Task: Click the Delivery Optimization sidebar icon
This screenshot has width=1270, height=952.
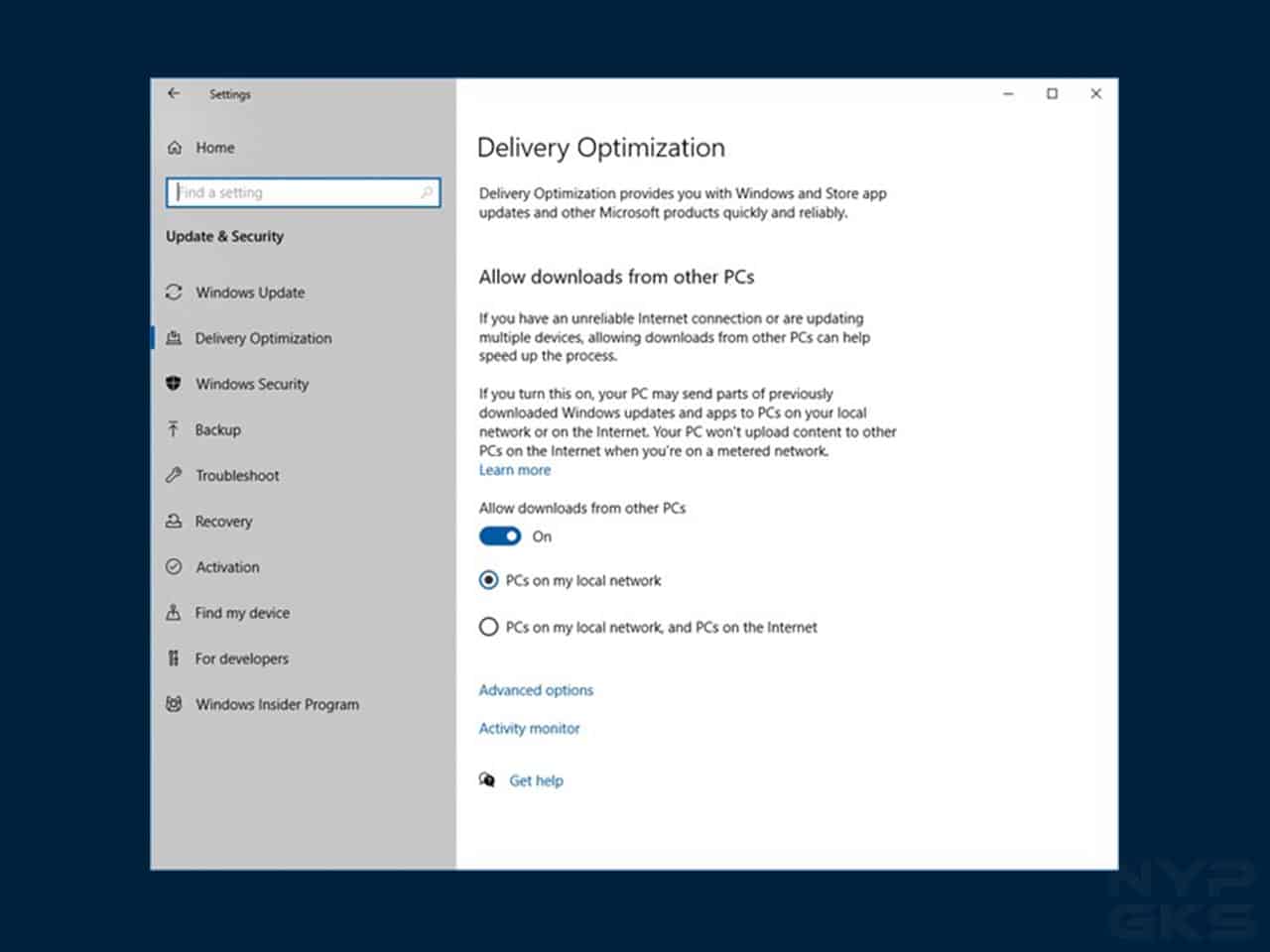Action: click(x=174, y=338)
